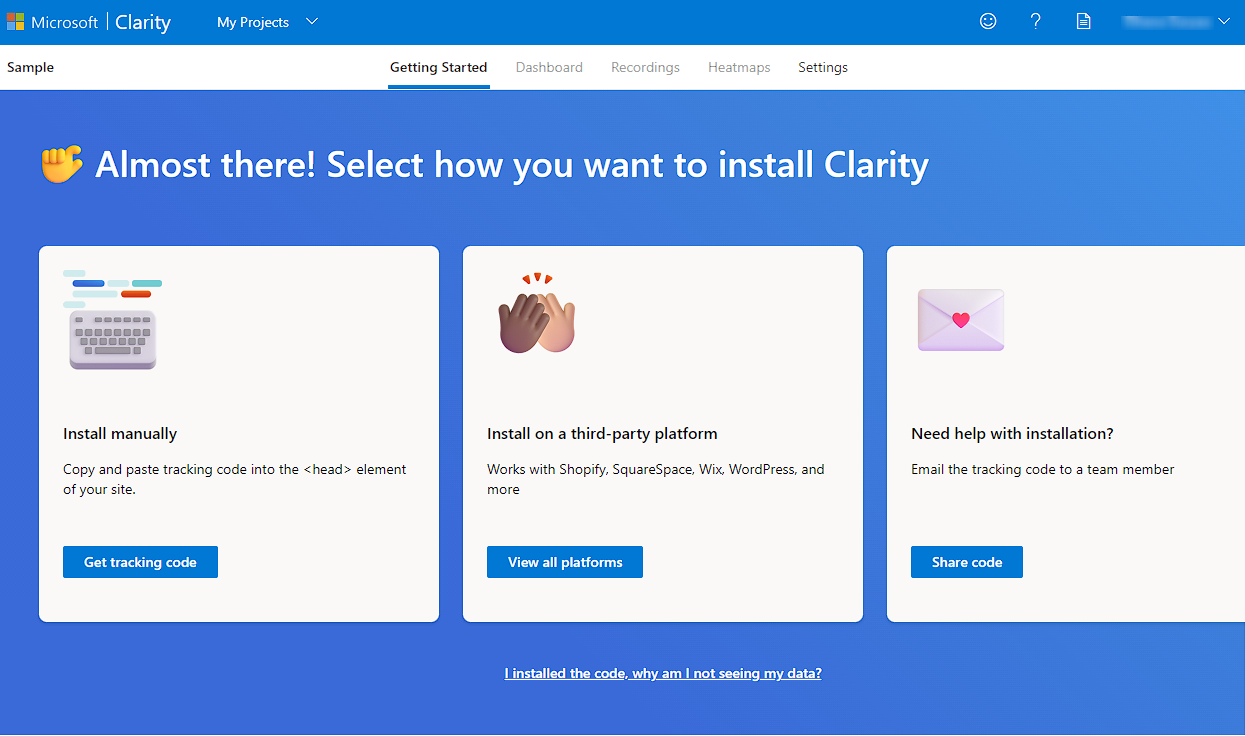Click the 'Email the tracking code' description
1245x736 pixels.
point(1043,469)
